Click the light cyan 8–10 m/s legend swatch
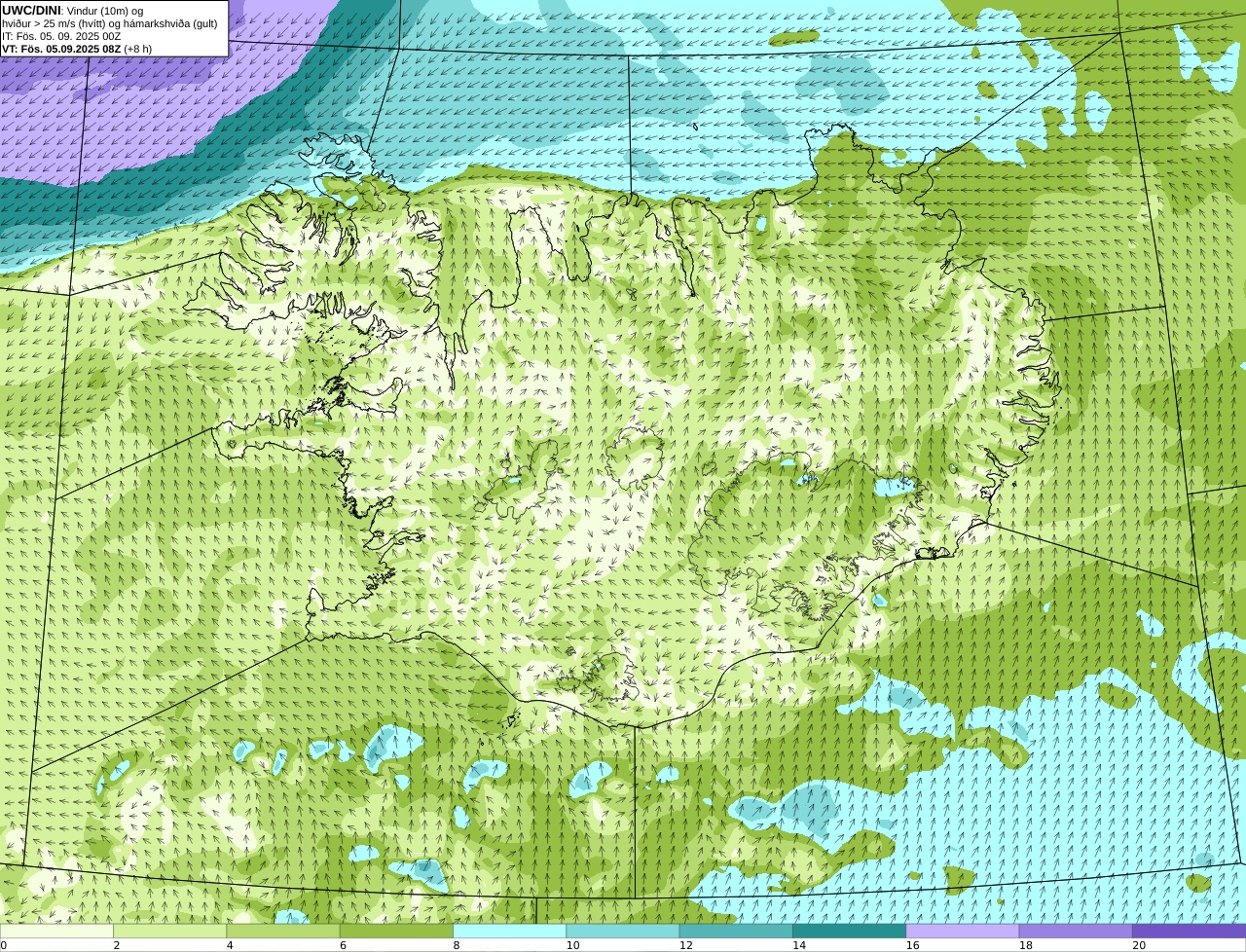The height and width of the screenshot is (952, 1246). pyautogui.click(x=509, y=931)
